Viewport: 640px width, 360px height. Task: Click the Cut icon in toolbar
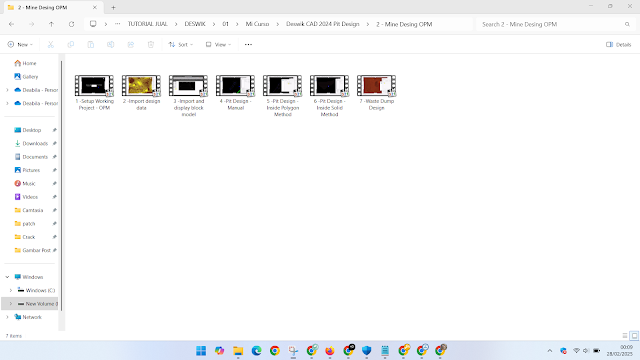51,44
